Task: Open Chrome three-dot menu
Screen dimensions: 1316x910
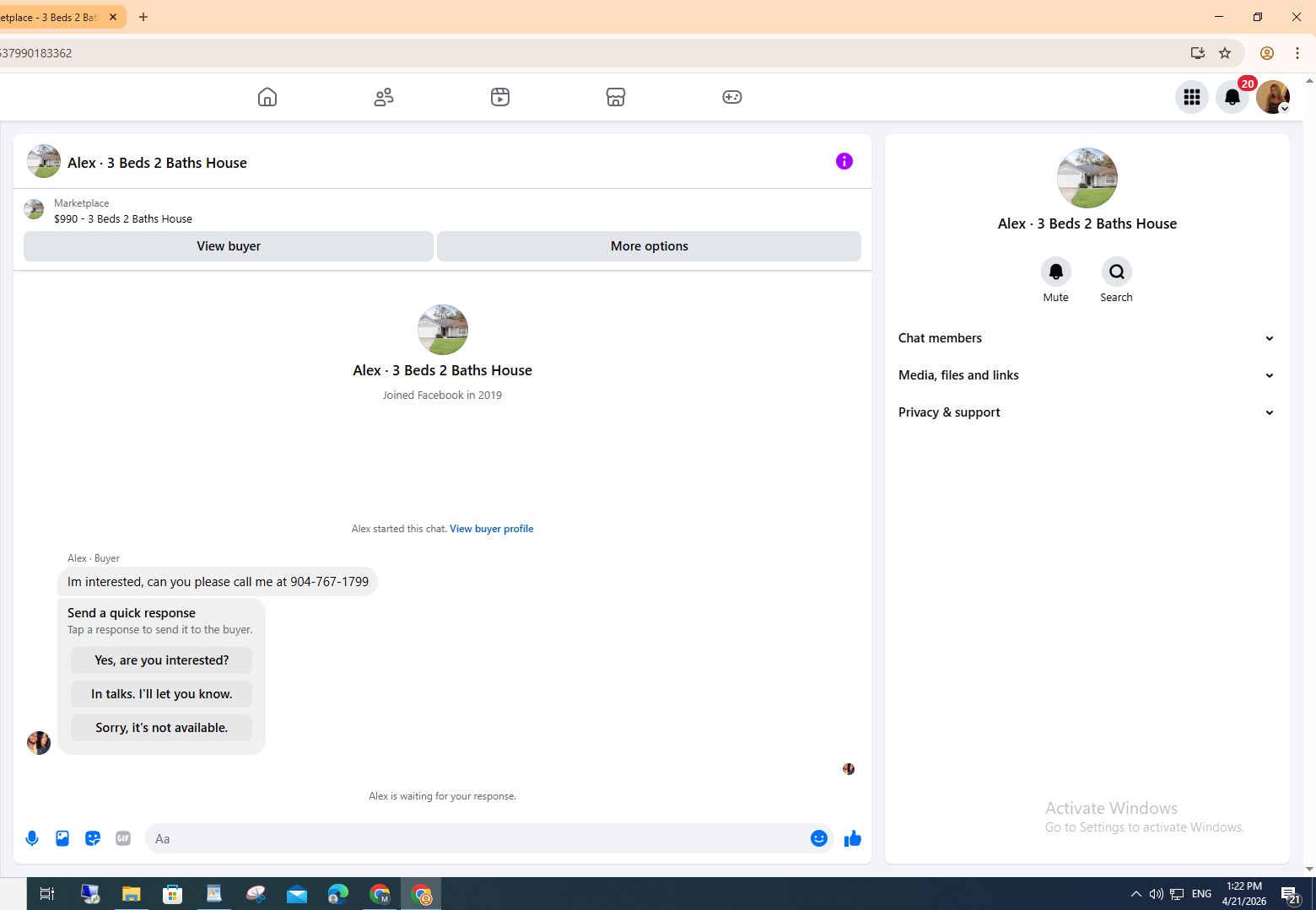Action: pyautogui.click(x=1297, y=53)
